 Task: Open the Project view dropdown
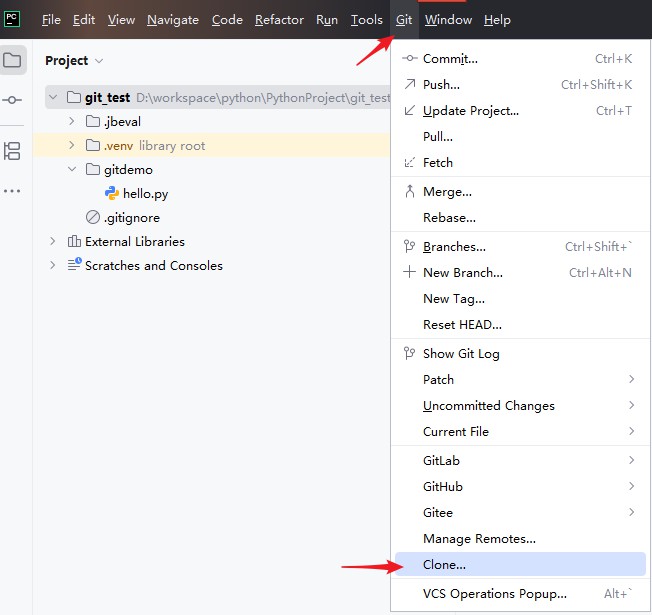99,61
